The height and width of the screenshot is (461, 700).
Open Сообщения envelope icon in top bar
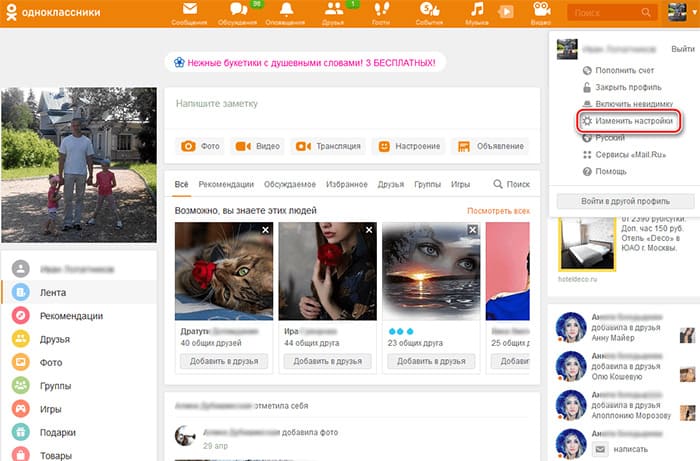(190, 9)
